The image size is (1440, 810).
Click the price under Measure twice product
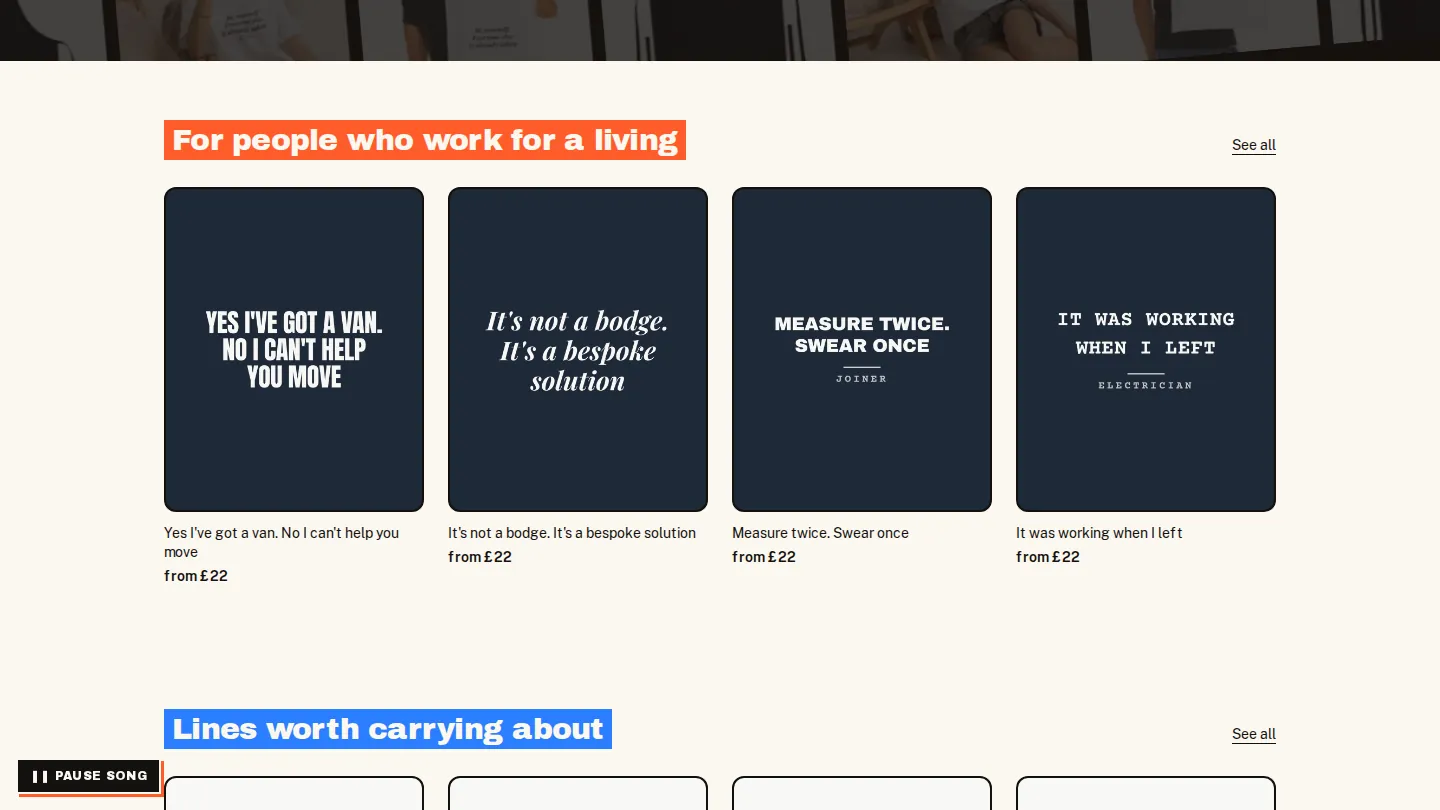tap(764, 557)
